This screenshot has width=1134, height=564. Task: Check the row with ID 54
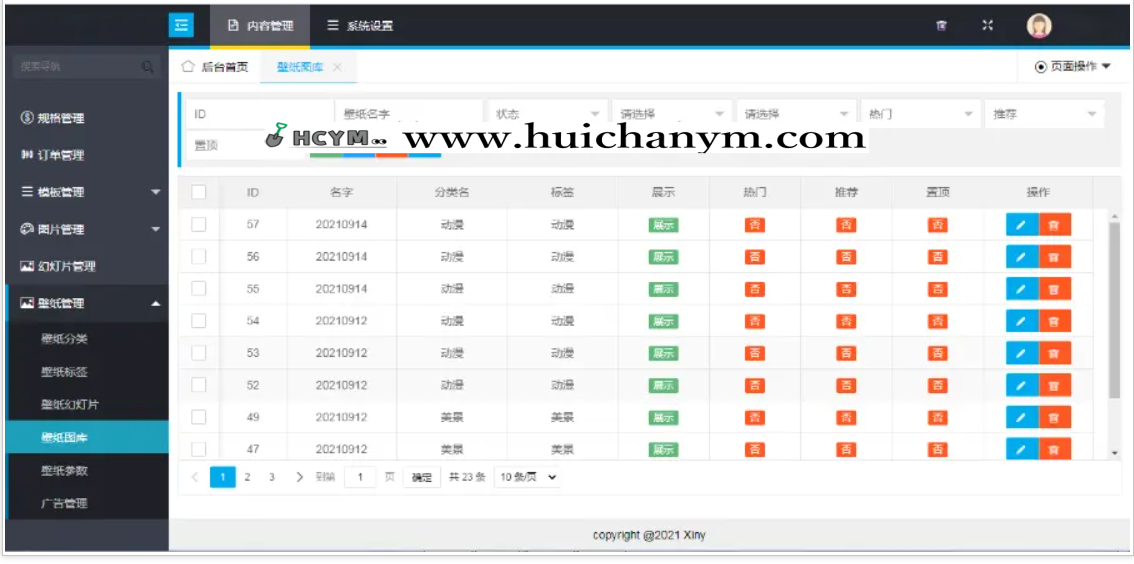pyautogui.click(x=199, y=320)
